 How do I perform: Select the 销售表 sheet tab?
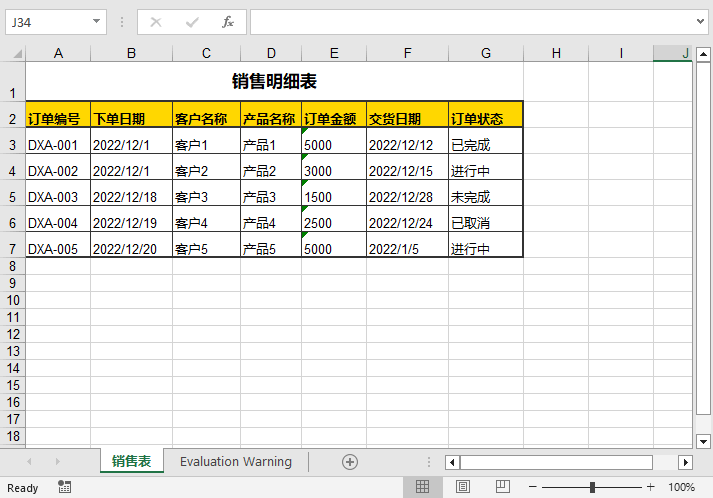(131, 461)
